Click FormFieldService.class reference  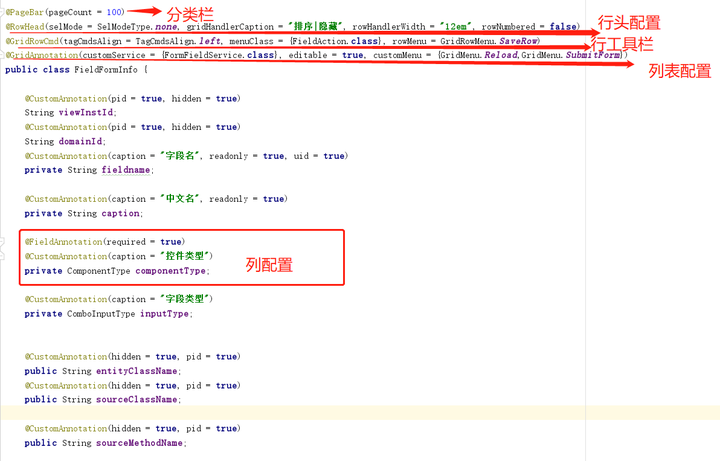click(219, 55)
